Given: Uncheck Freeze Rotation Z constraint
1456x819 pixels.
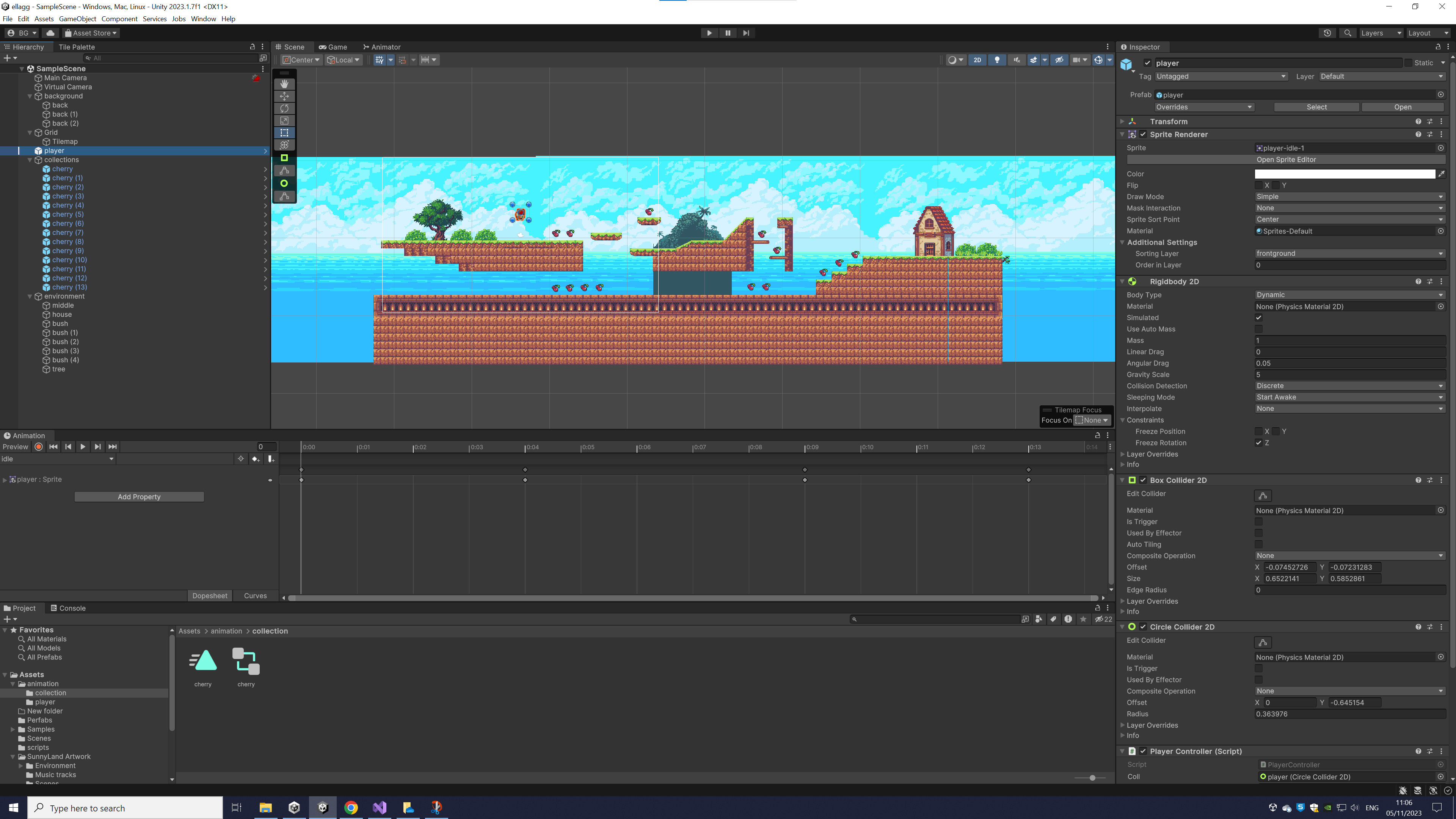Looking at the screenshot, I should pos(1259,442).
